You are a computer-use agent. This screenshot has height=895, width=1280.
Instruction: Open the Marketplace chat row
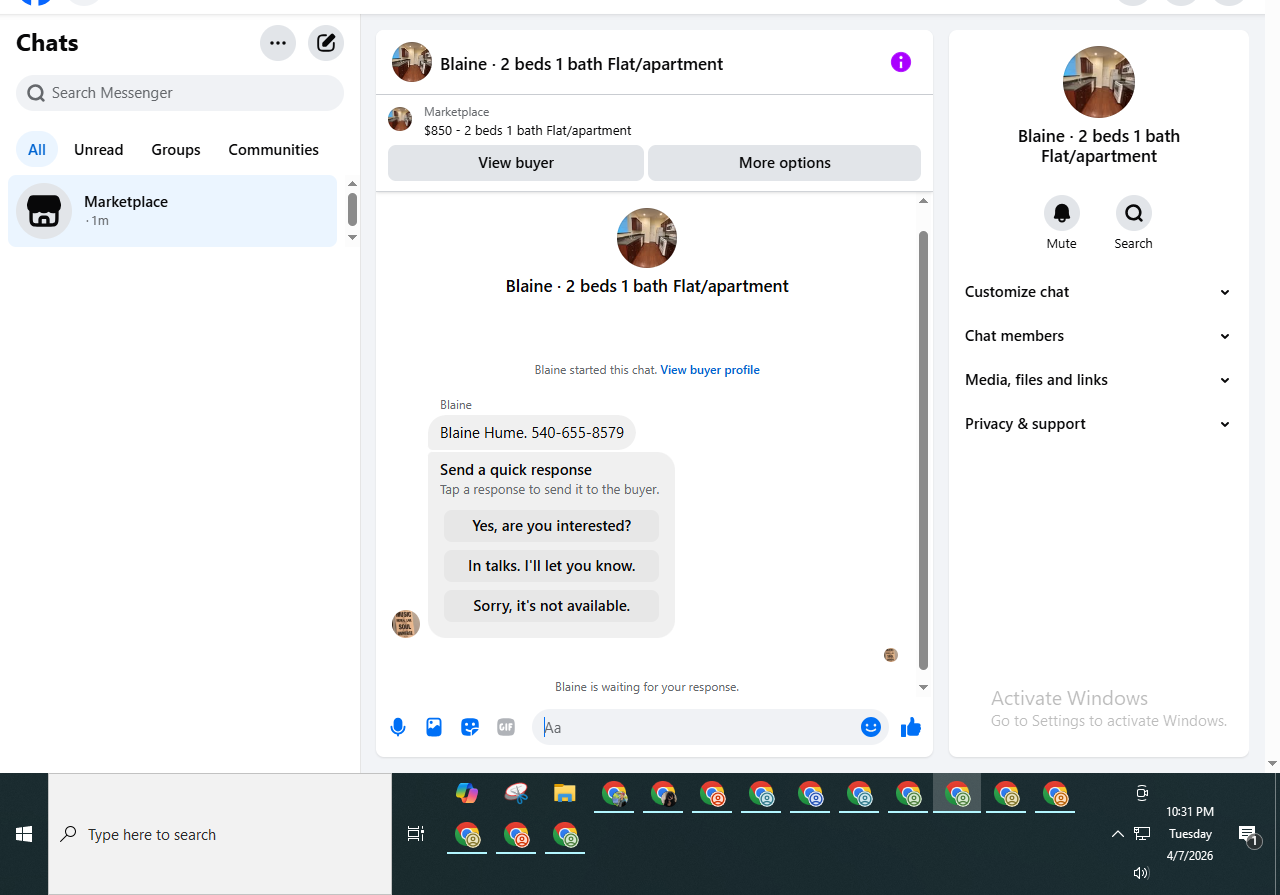pos(173,211)
